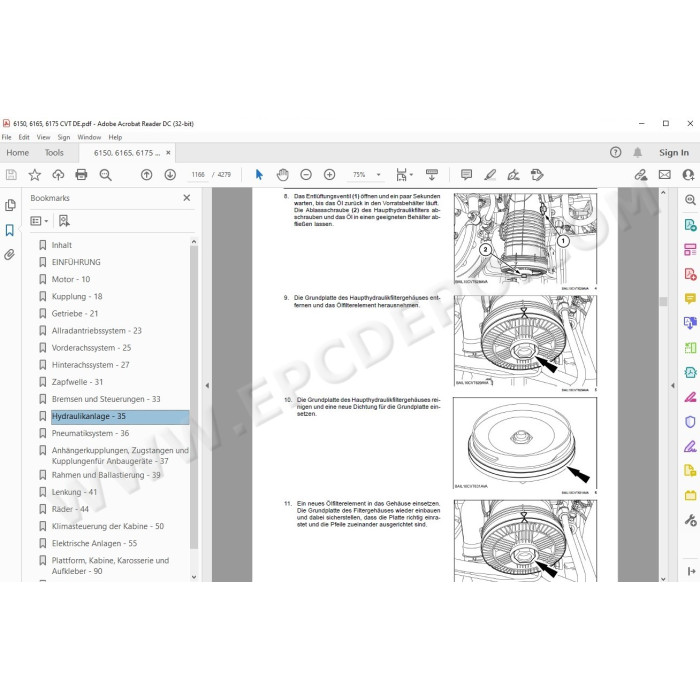Open the Export PDF tool in the right pane
The width and height of the screenshot is (700, 700).
[690, 225]
